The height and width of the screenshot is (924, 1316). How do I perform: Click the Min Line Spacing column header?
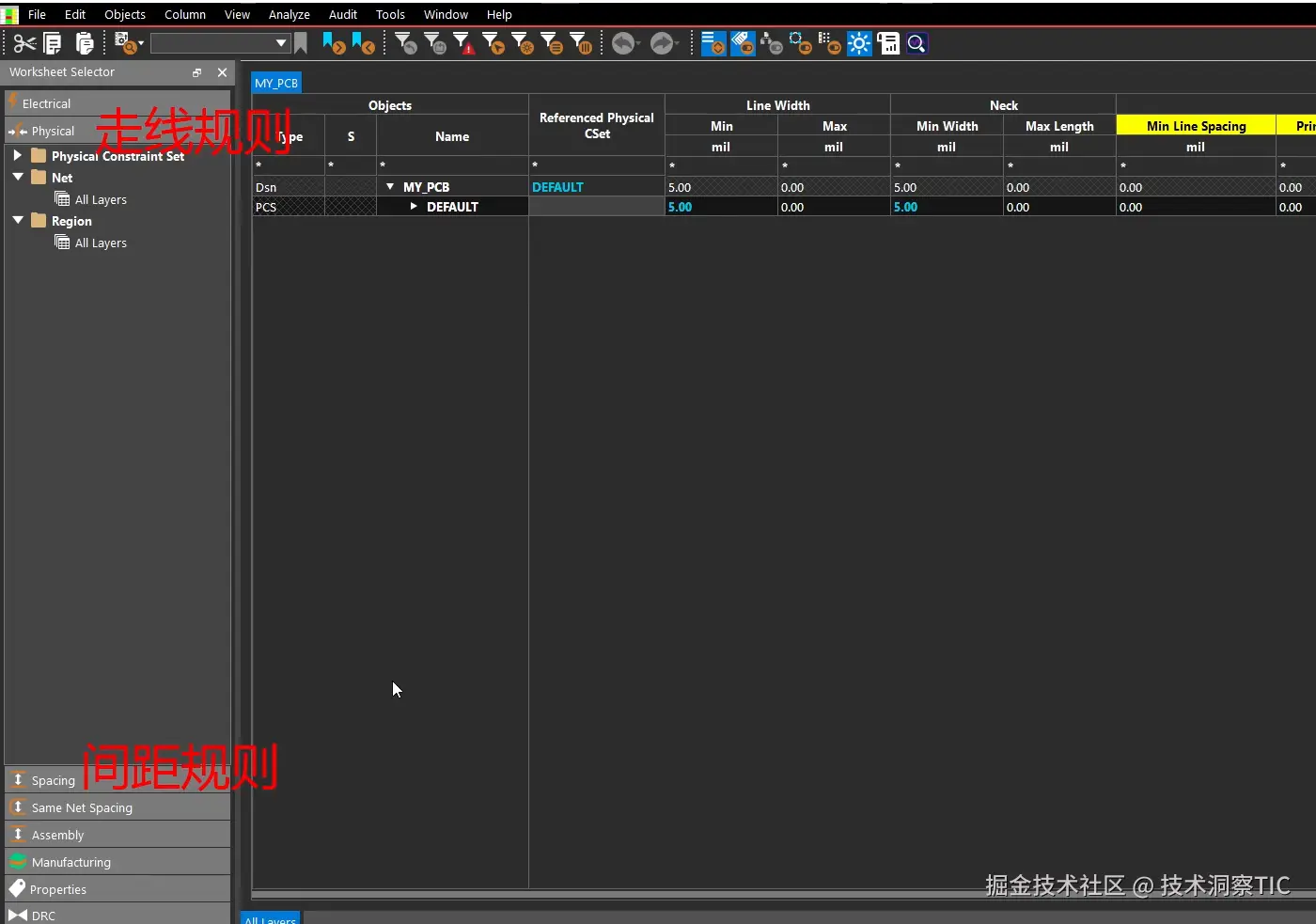pyautogui.click(x=1196, y=126)
